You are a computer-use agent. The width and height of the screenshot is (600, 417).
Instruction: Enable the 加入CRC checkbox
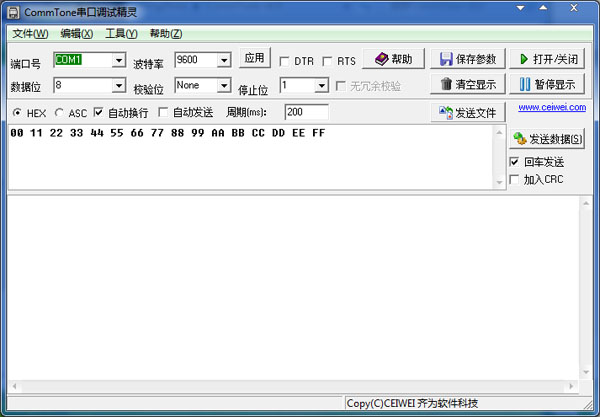515,179
